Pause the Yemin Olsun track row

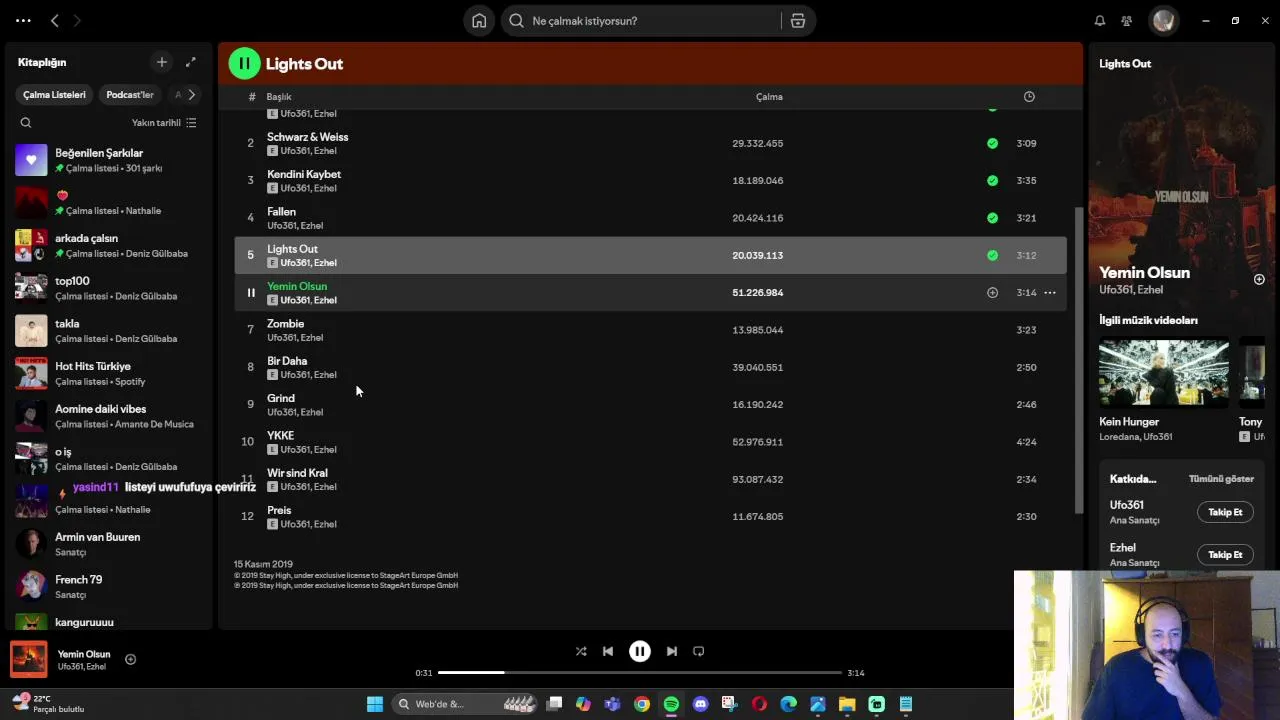click(x=251, y=293)
